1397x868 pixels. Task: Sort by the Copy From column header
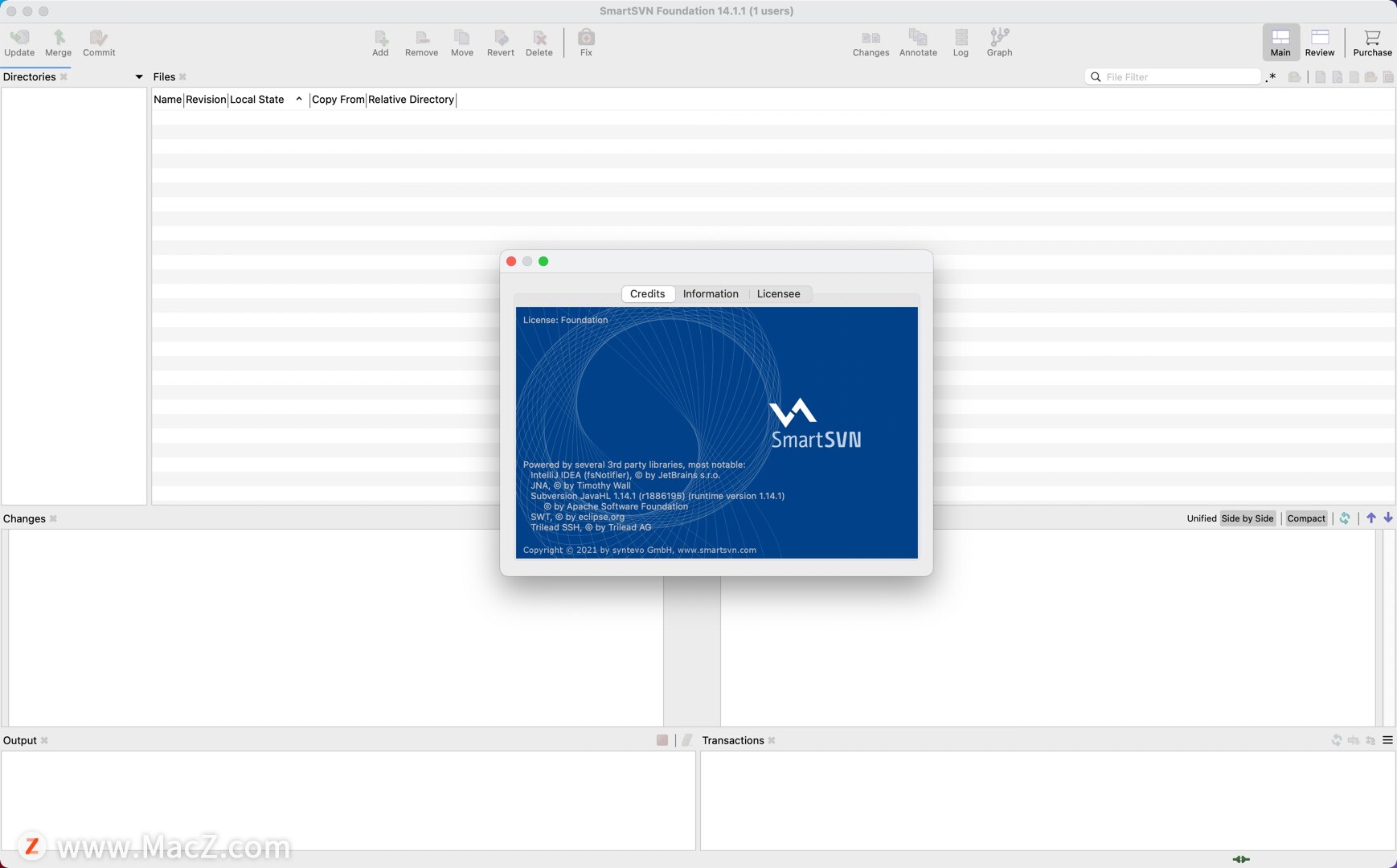(338, 100)
